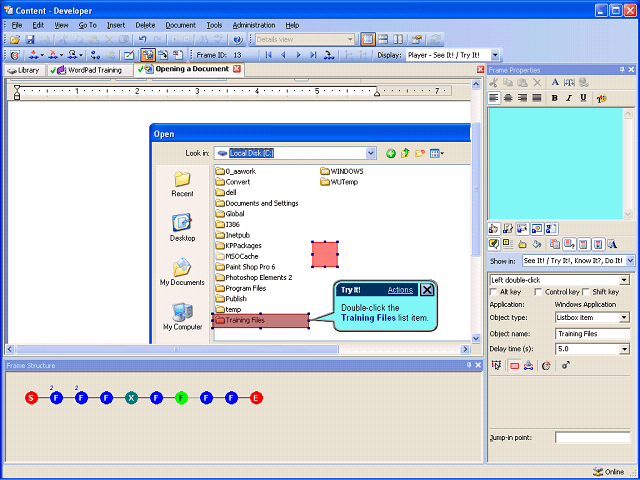
Task: Open the Details view dropdown
Action: [350, 40]
